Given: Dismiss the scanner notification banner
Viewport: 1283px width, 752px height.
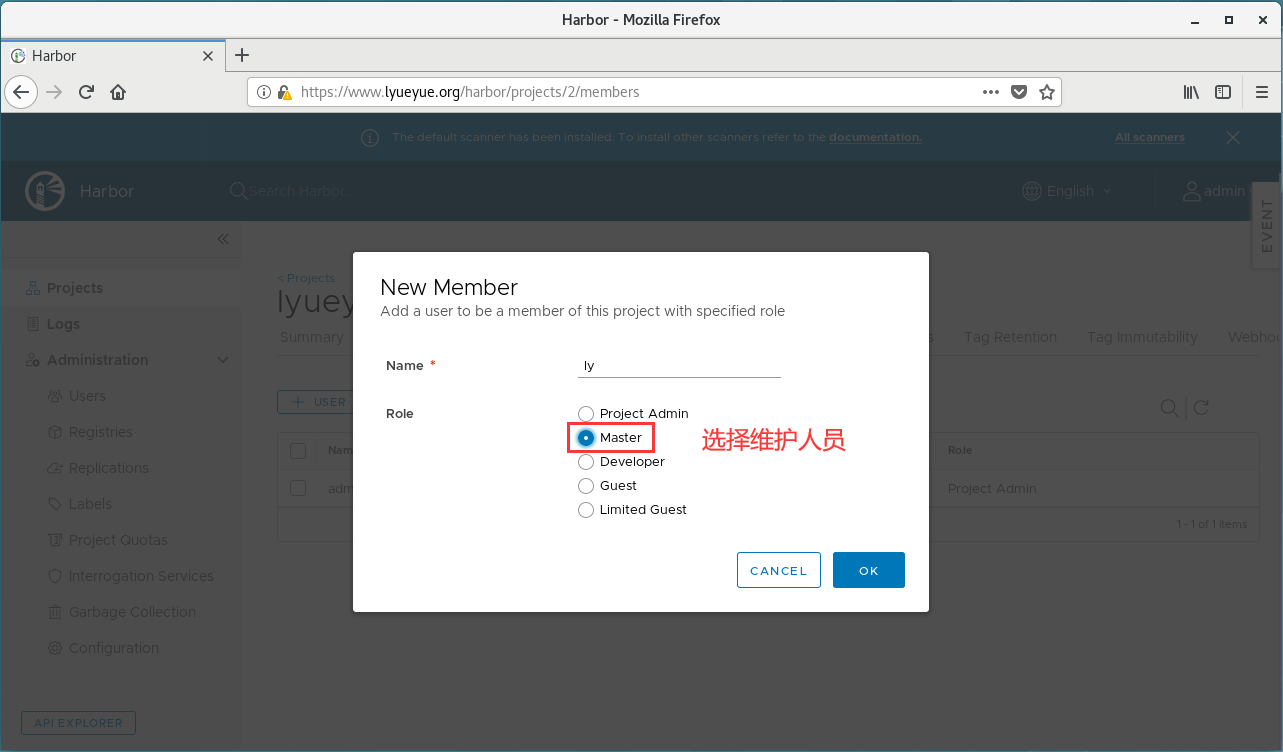Looking at the screenshot, I should pyautogui.click(x=1233, y=137).
